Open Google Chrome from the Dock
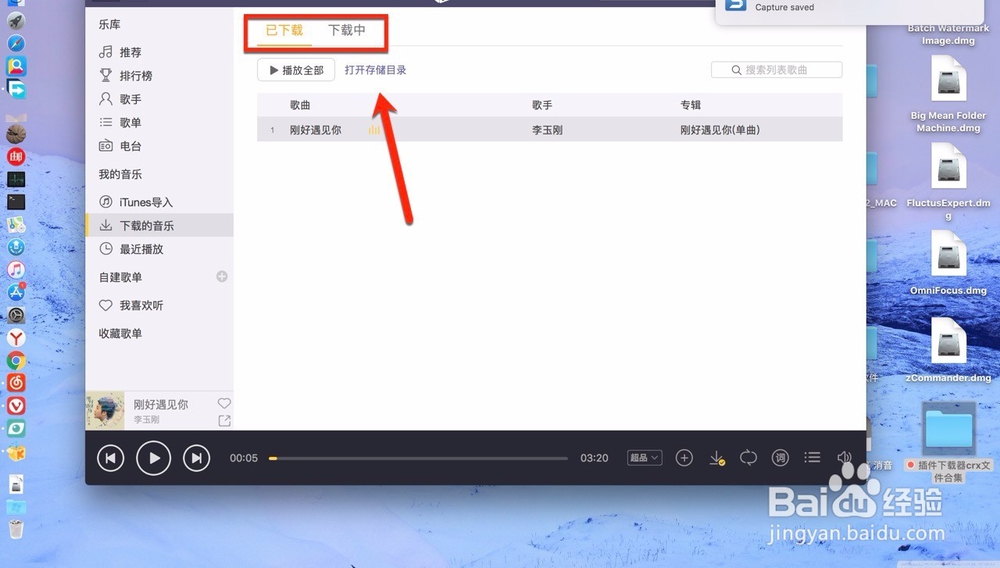Viewport: 1000px width, 568px height. (x=16, y=360)
